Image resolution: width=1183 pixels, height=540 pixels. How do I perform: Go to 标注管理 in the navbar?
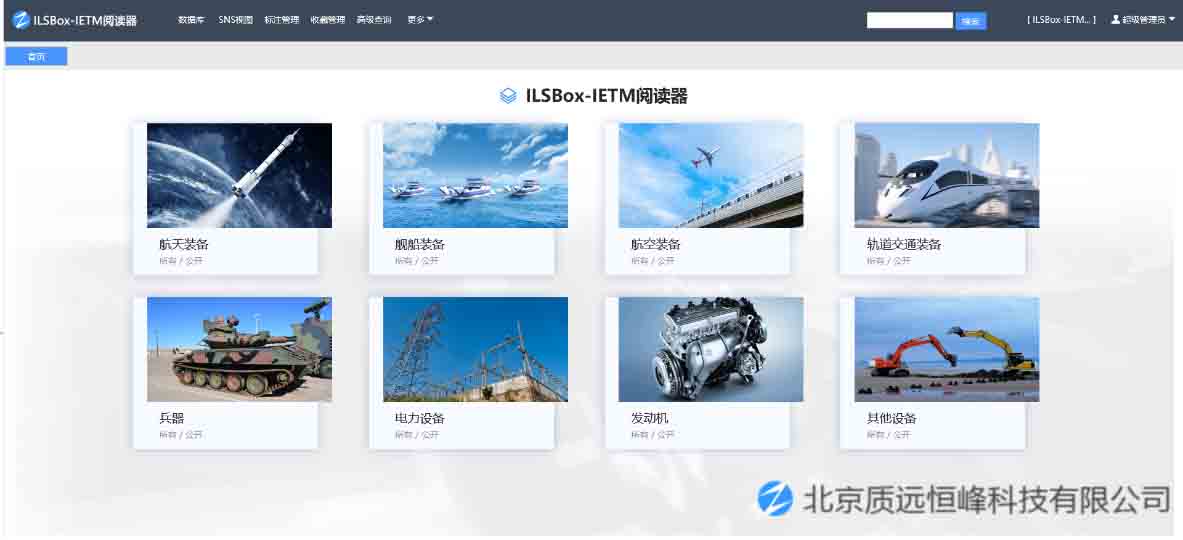(x=281, y=20)
